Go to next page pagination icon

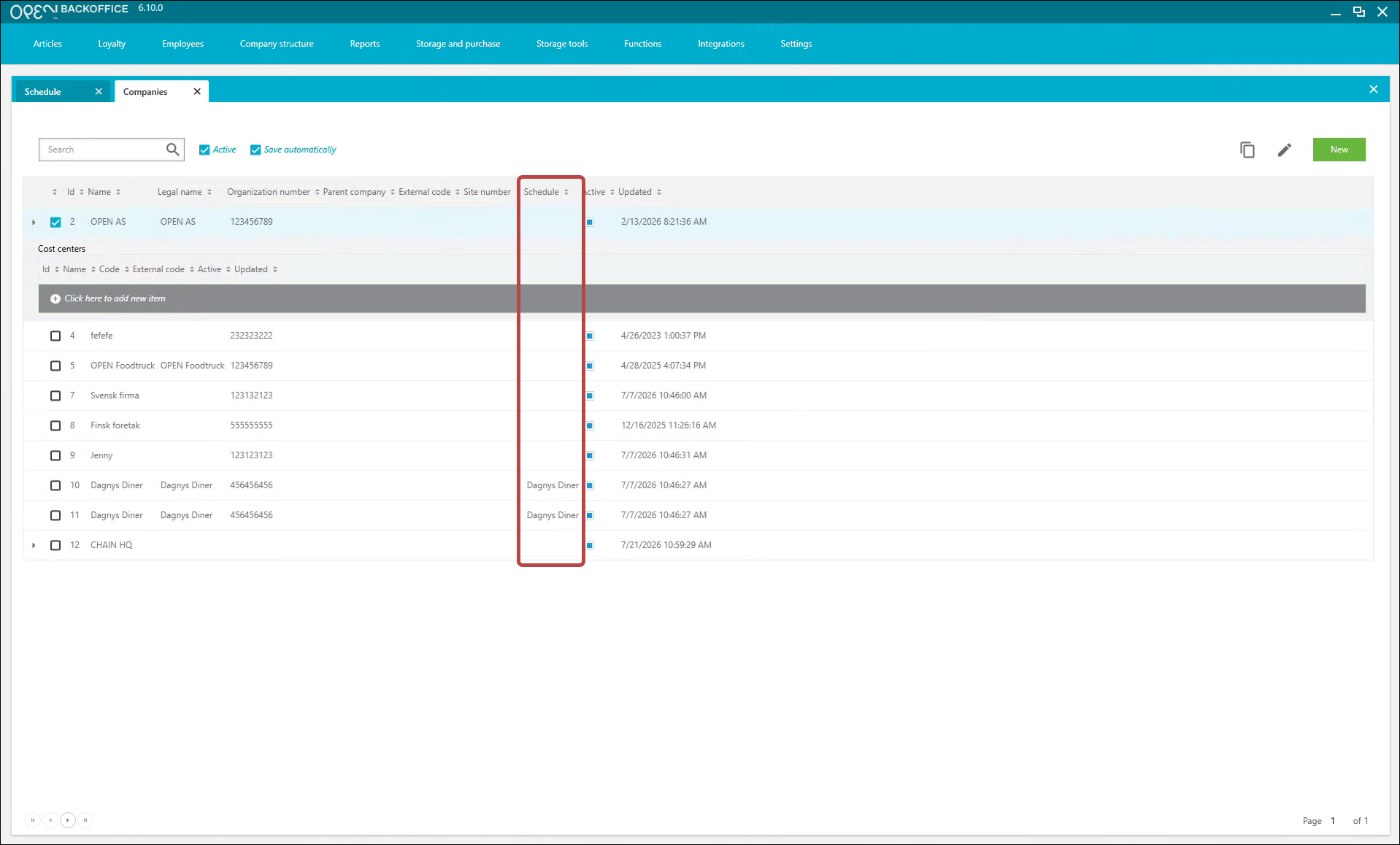click(68, 820)
